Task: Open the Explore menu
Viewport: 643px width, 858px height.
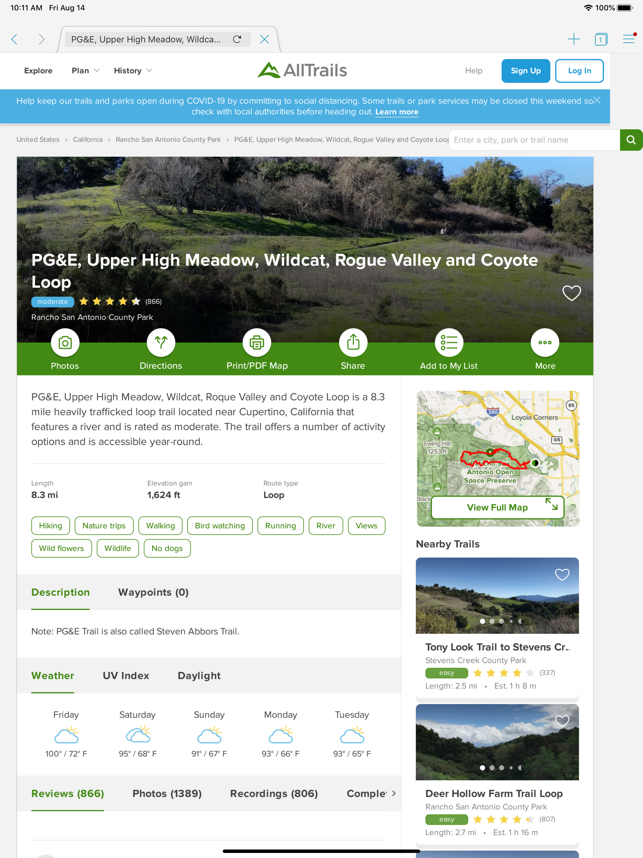Action: click(38, 71)
